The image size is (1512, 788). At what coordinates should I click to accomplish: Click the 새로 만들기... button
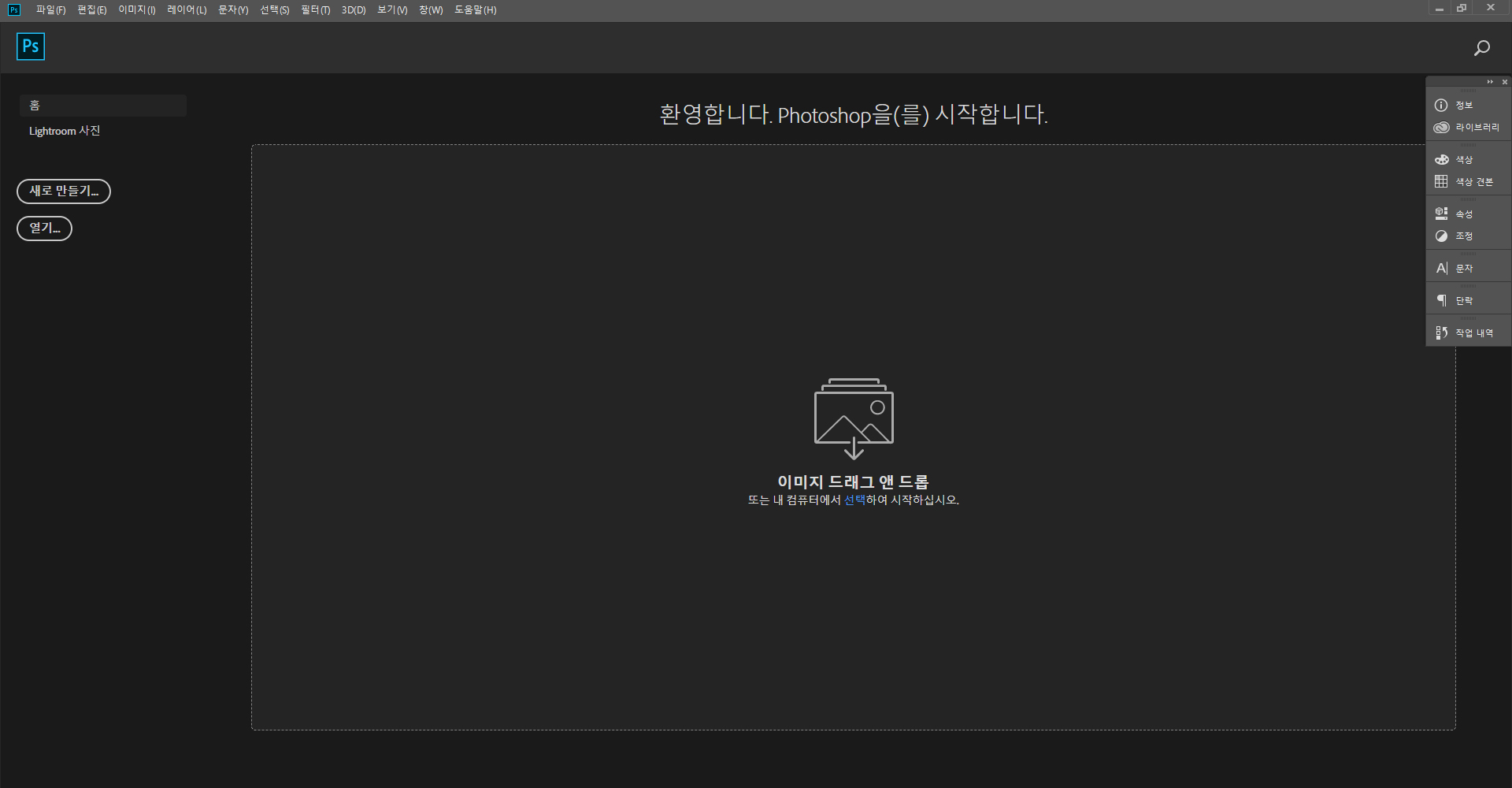(64, 191)
